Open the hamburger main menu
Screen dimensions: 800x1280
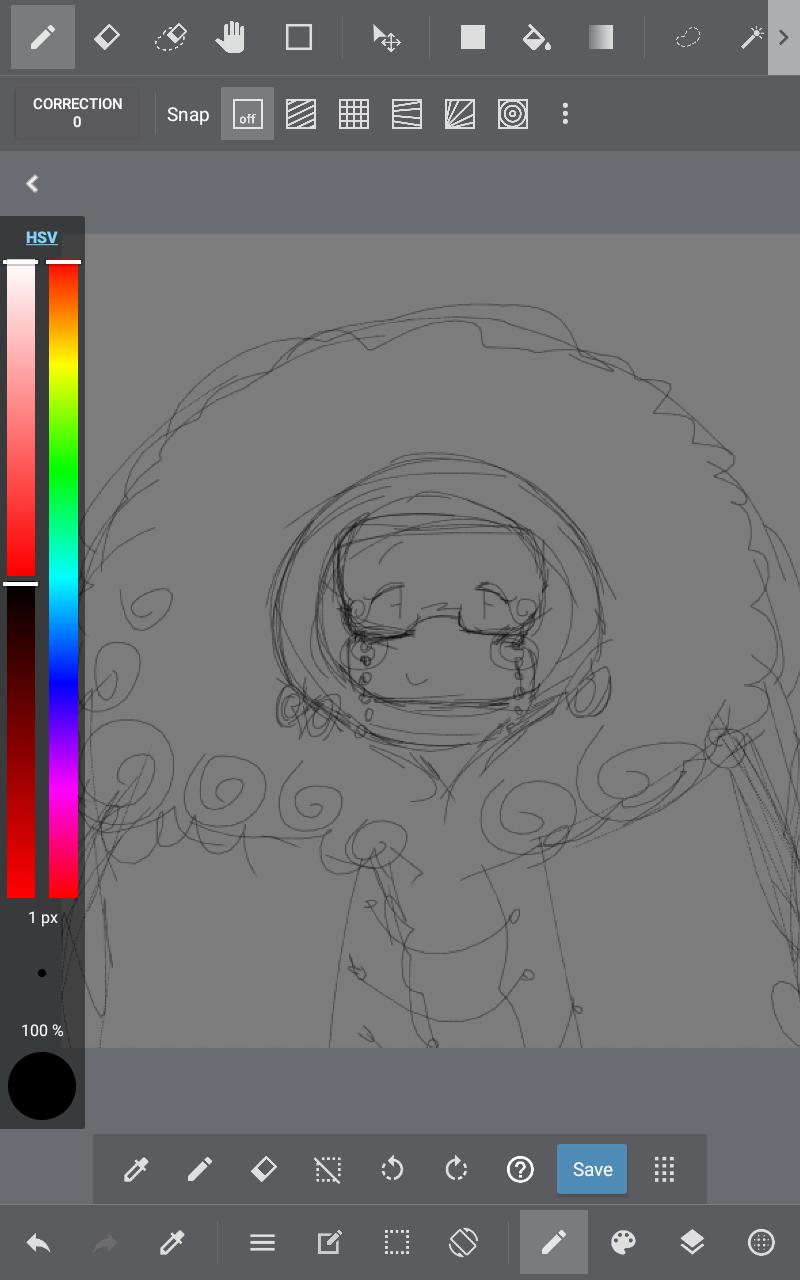[x=262, y=1243]
